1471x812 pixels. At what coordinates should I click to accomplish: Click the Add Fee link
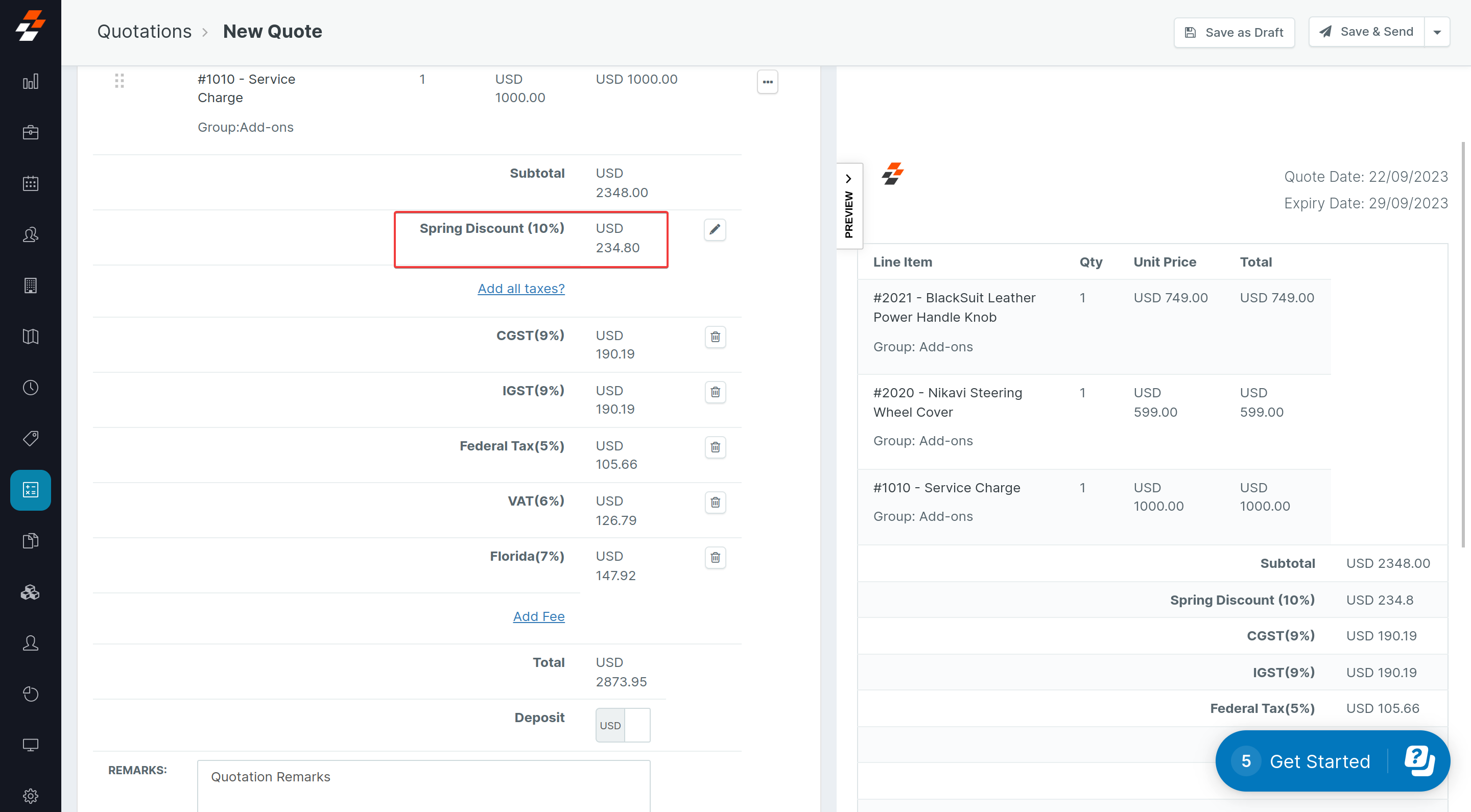[538, 617]
